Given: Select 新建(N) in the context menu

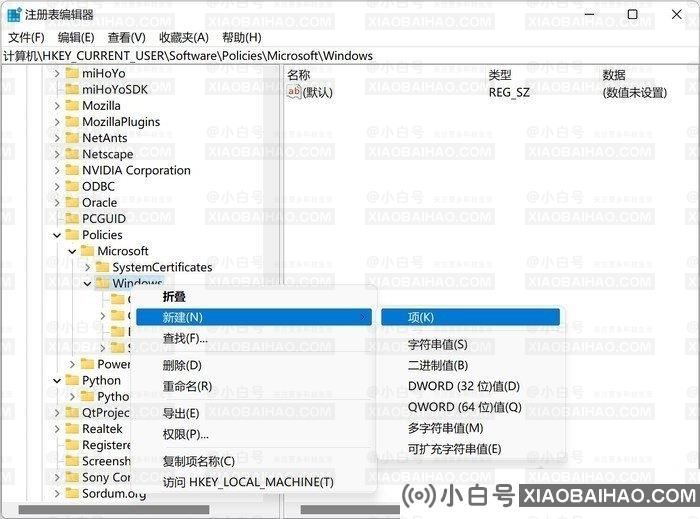Looking at the screenshot, I should tap(254, 317).
